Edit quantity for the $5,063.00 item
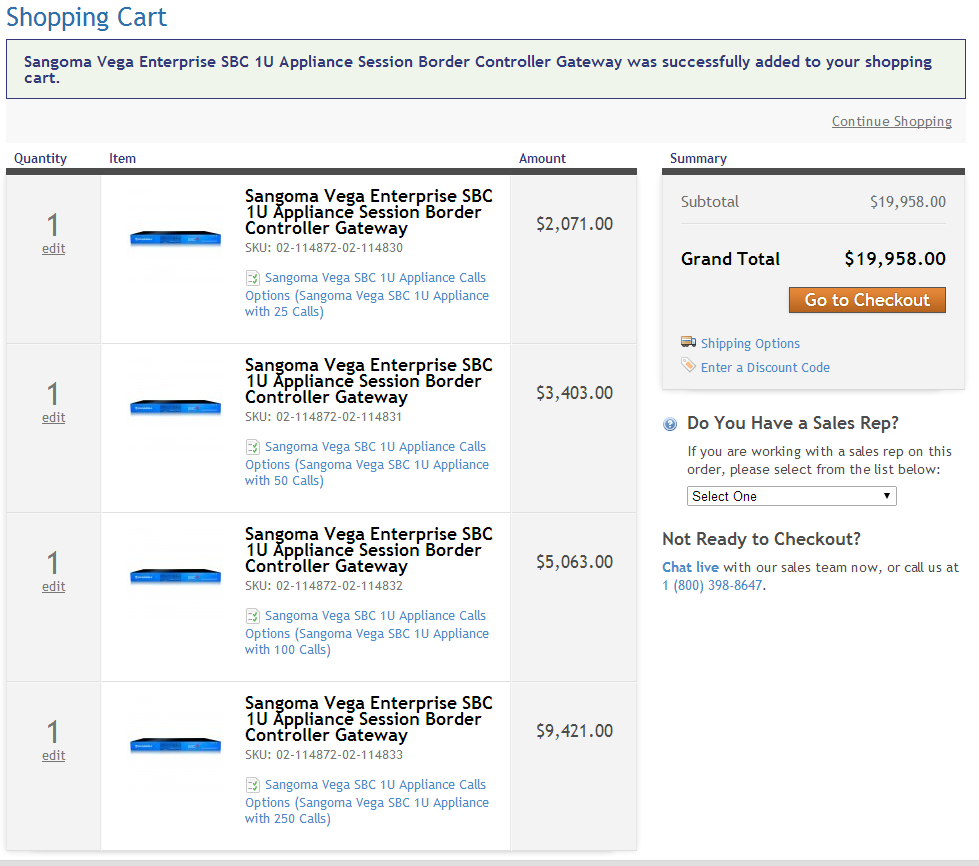Viewport: 979px width, 866px height. [x=54, y=586]
